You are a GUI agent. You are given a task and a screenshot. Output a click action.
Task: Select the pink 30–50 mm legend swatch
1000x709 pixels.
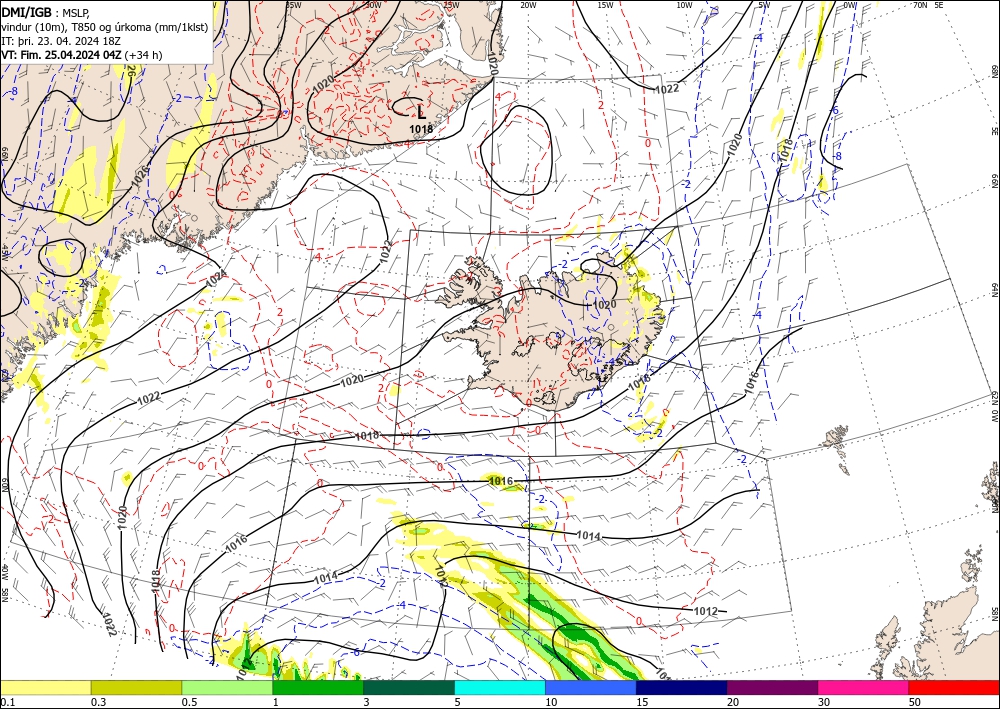(864, 687)
